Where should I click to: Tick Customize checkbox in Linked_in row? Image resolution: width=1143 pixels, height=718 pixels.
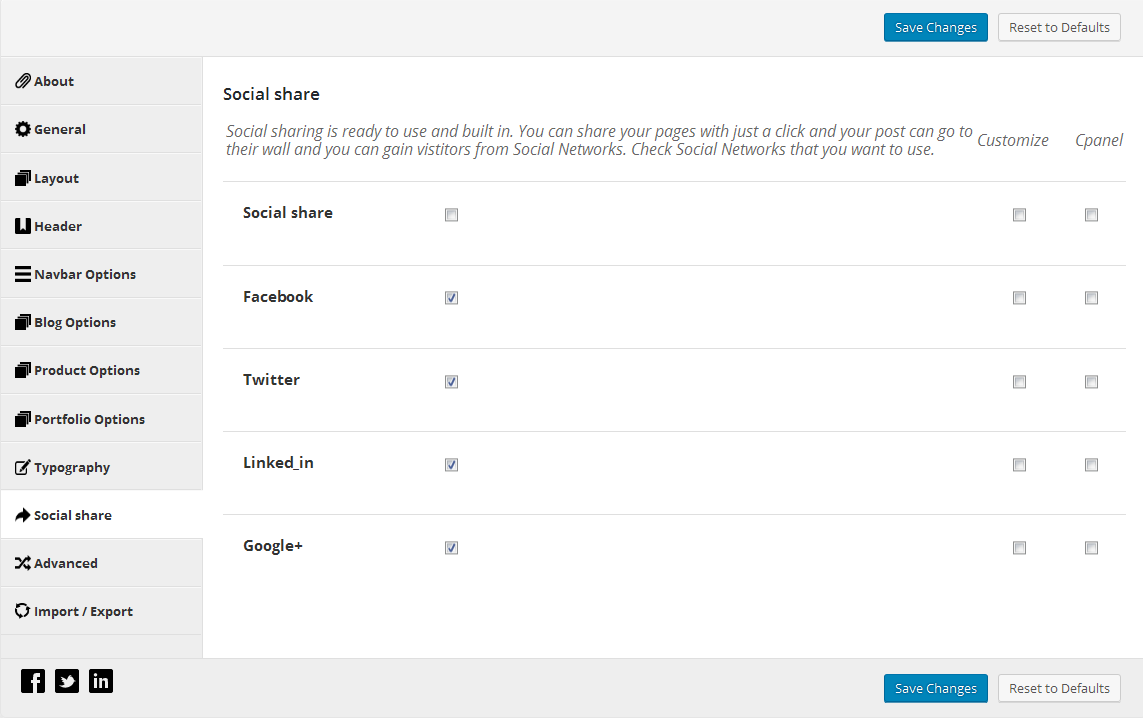coord(1019,464)
